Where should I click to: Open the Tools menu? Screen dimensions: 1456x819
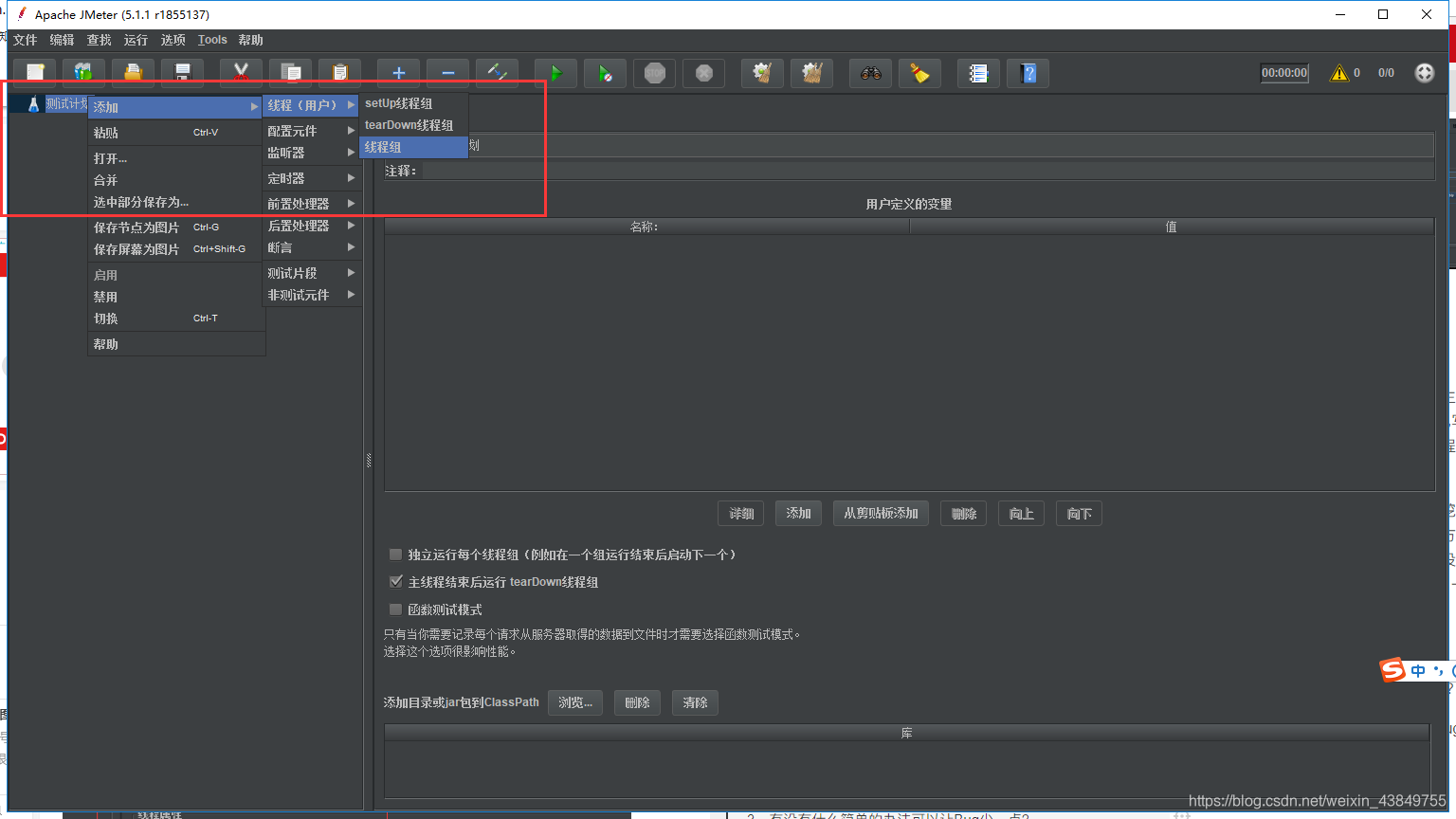pyautogui.click(x=212, y=40)
